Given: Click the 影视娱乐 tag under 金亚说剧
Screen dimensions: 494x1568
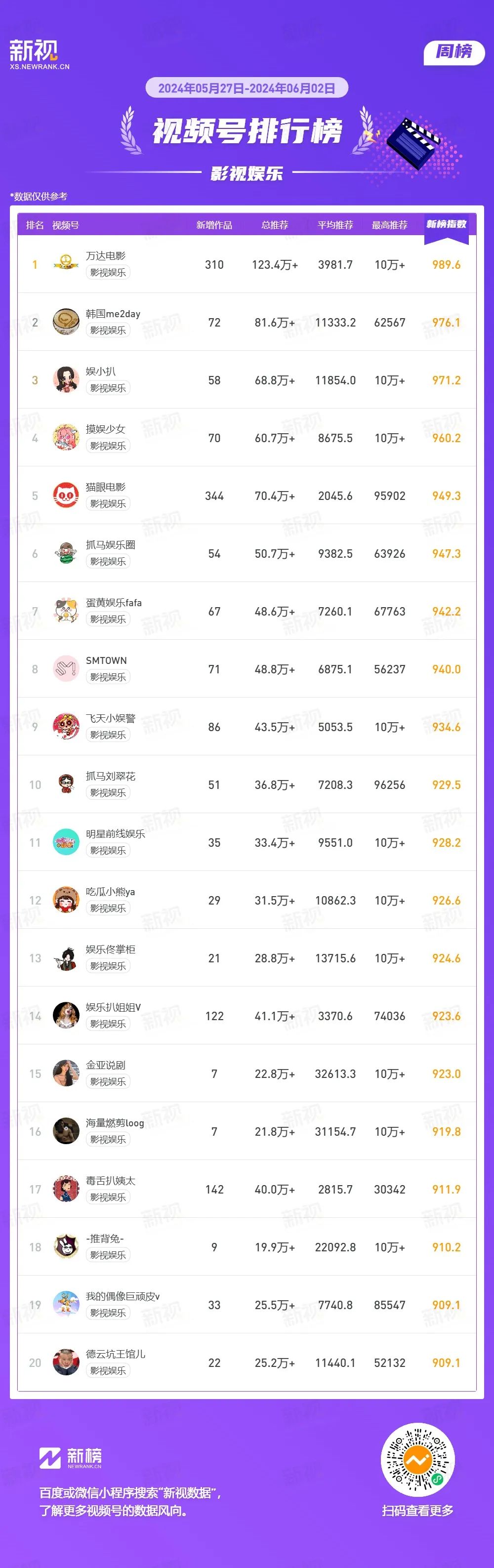Looking at the screenshot, I should [x=108, y=1082].
